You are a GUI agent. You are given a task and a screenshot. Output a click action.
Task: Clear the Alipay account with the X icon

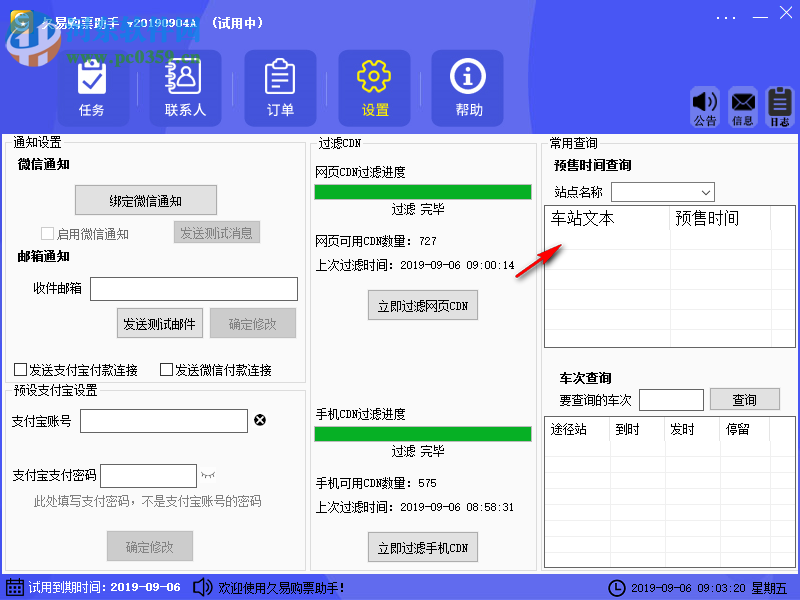tap(260, 420)
